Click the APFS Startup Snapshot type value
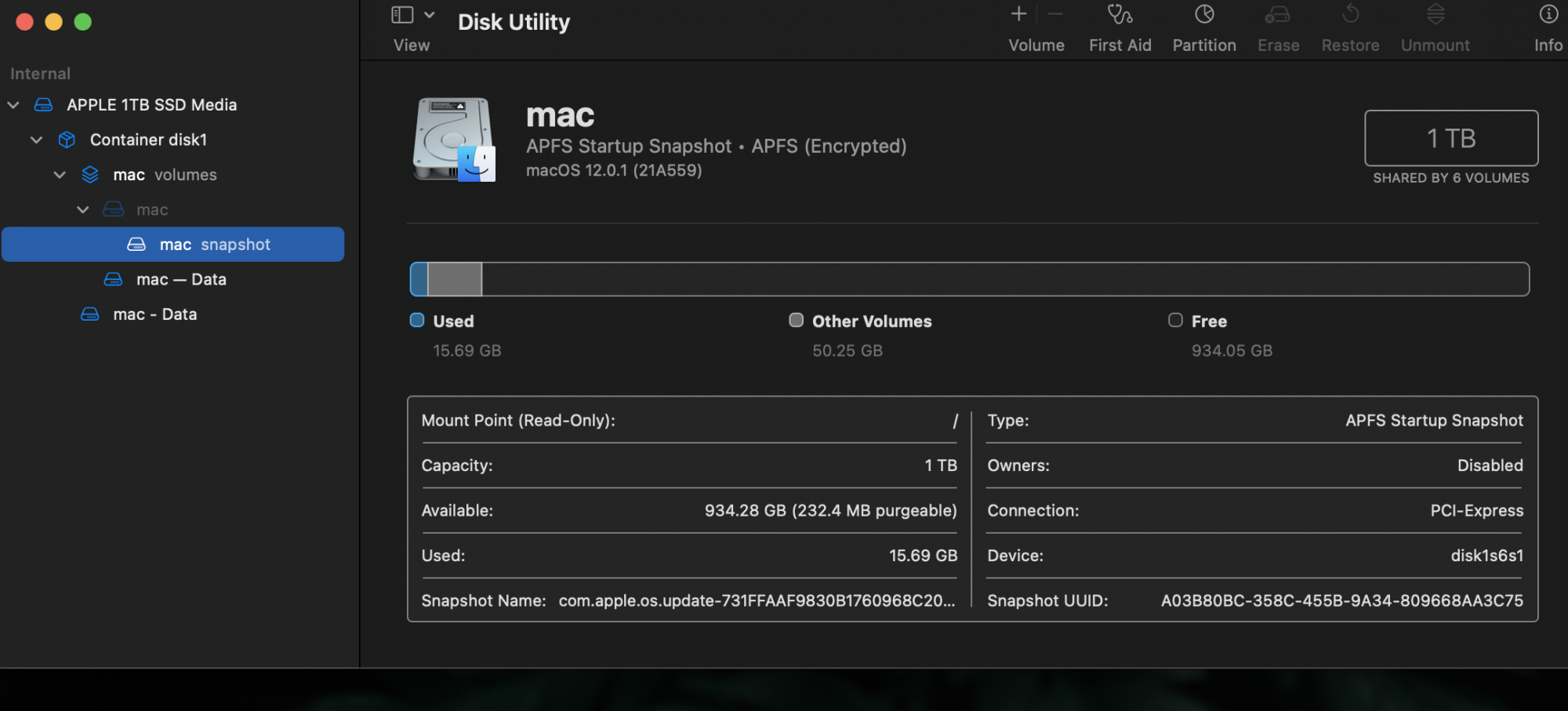 coord(1435,420)
